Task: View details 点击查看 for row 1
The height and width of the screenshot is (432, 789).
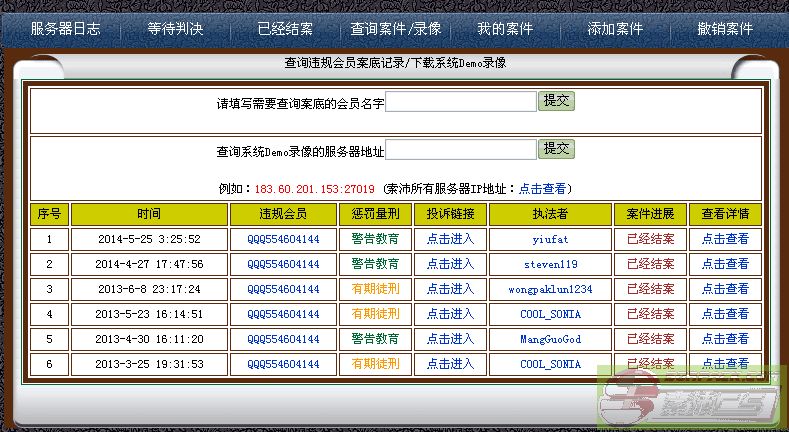Action: 725,240
